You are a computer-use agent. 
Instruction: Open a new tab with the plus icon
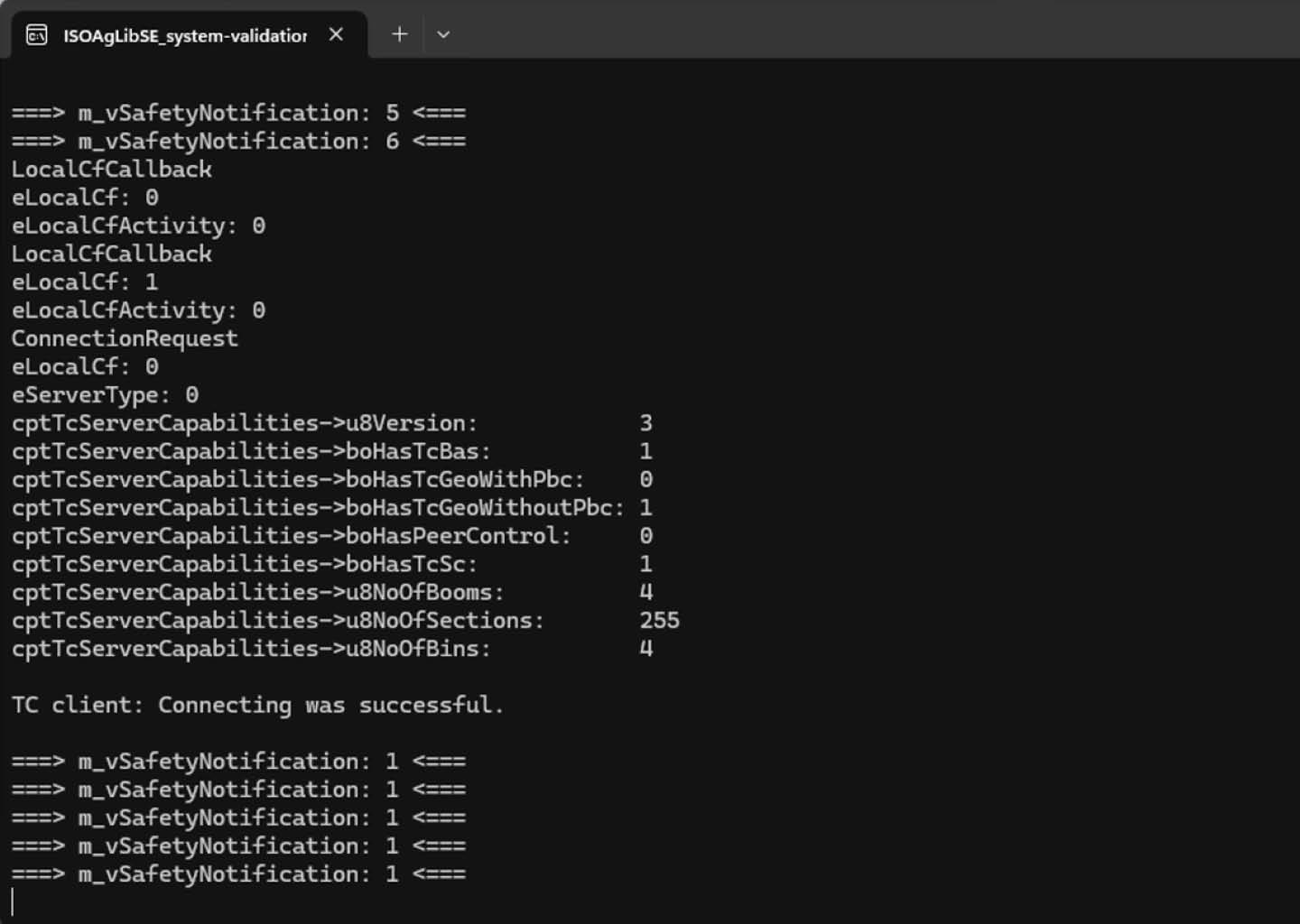pyautogui.click(x=399, y=34)
